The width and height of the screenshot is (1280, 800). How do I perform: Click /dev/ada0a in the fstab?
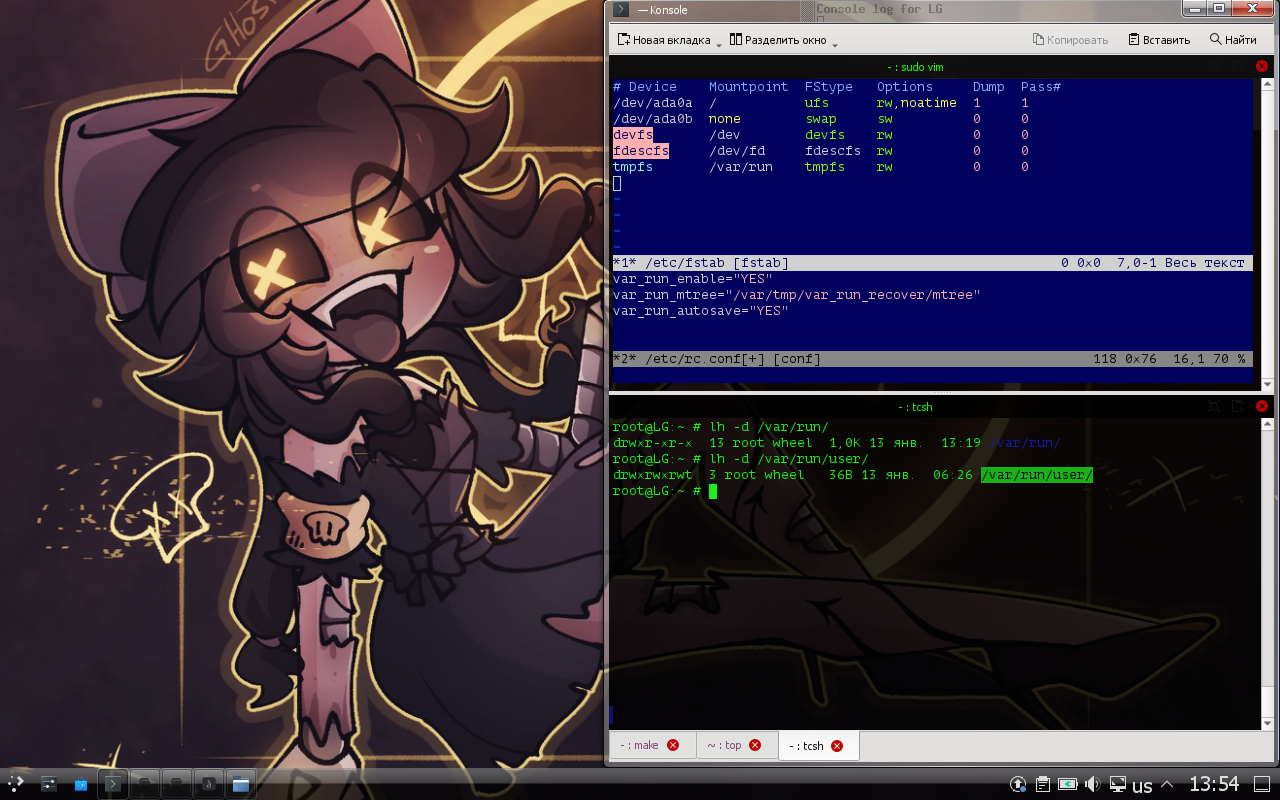pos(652,103)
